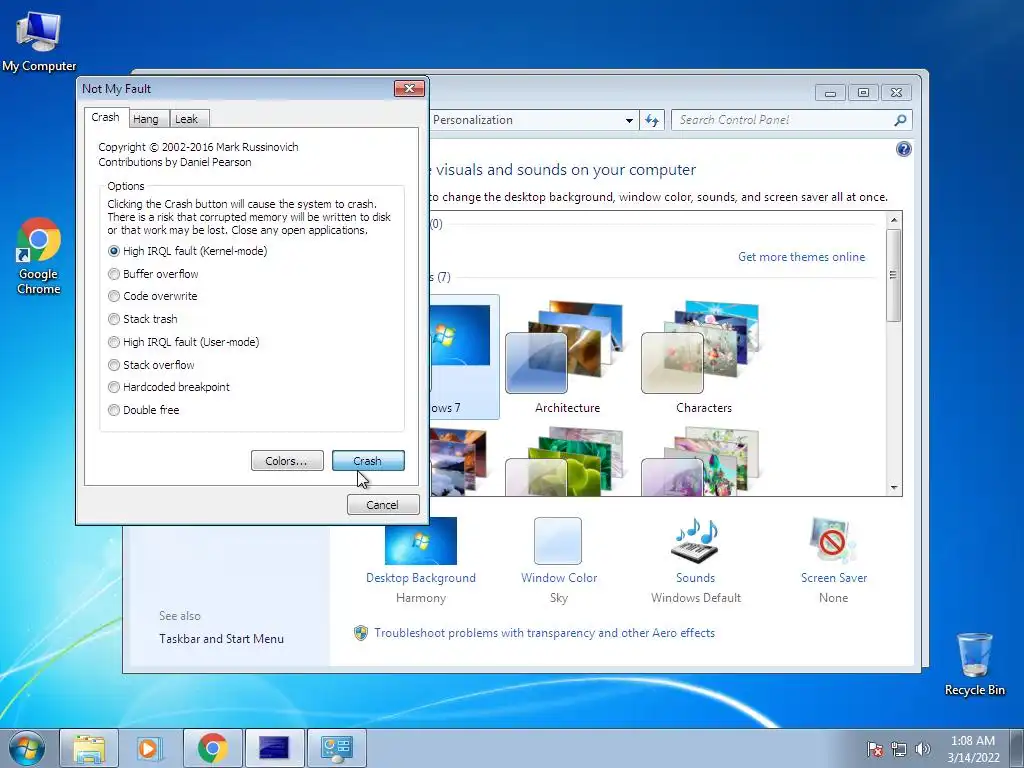
Task: Open the Recycle Bin on desktop
Action: (974, 664)
